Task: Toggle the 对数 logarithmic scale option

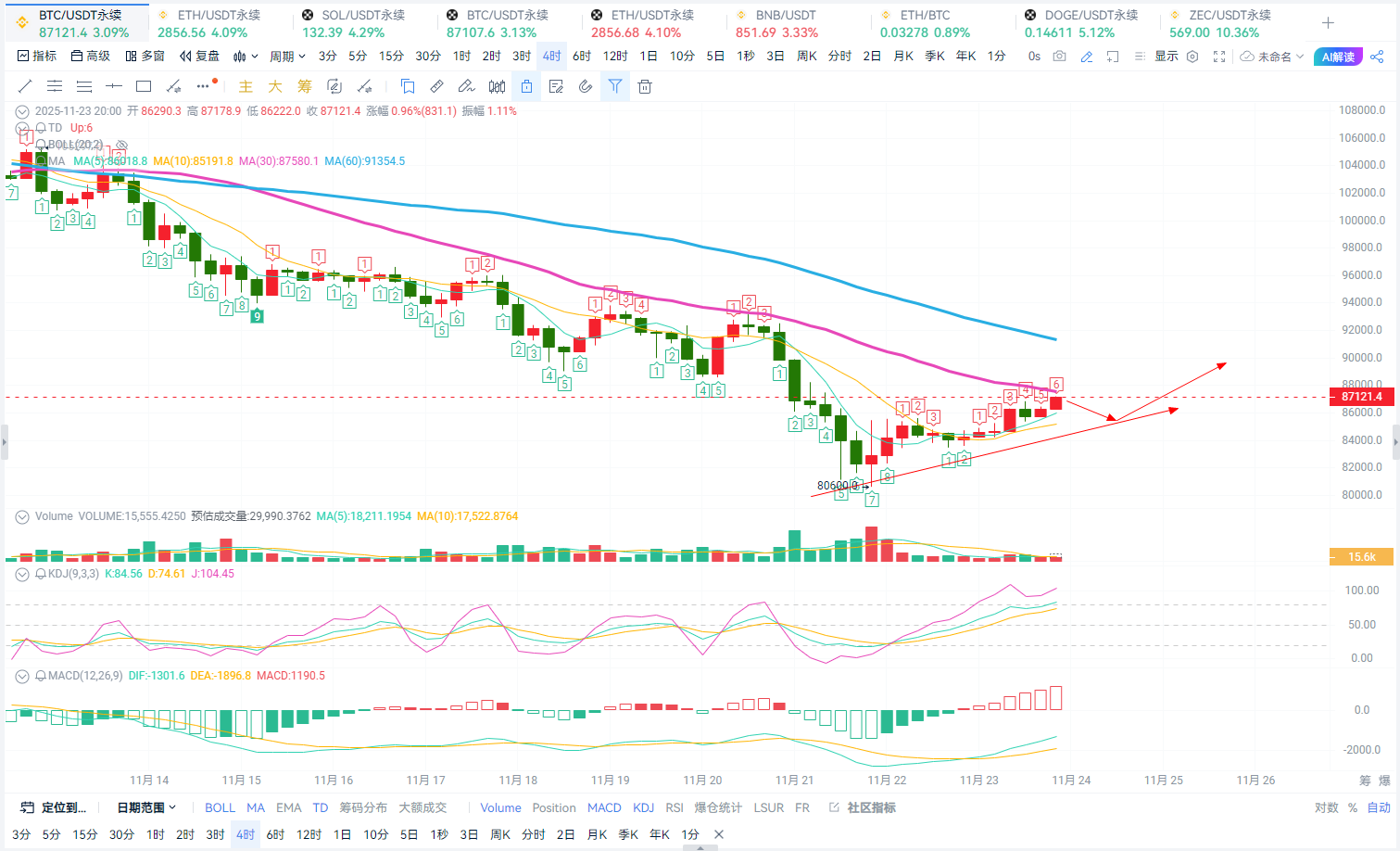Action: [x=1326, y=808]
